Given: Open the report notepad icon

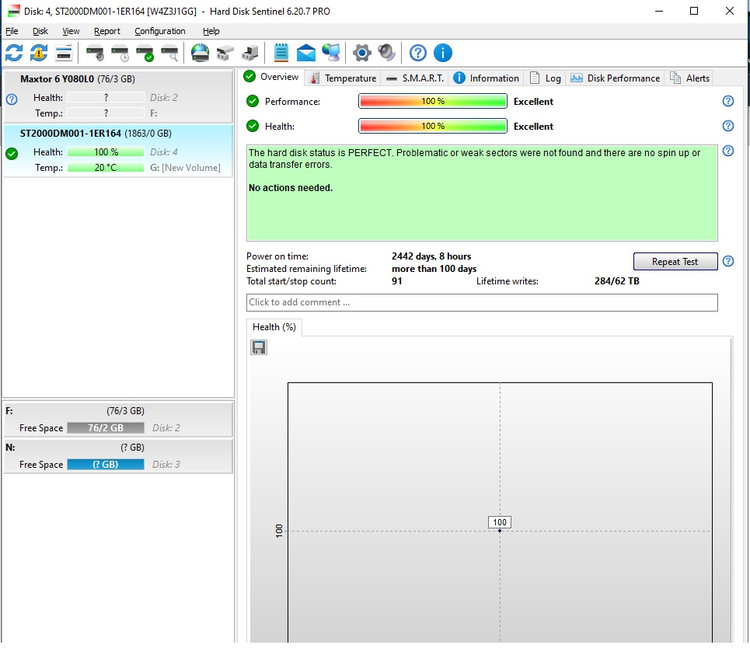Looking at the screenshot, I should [281, 53].
